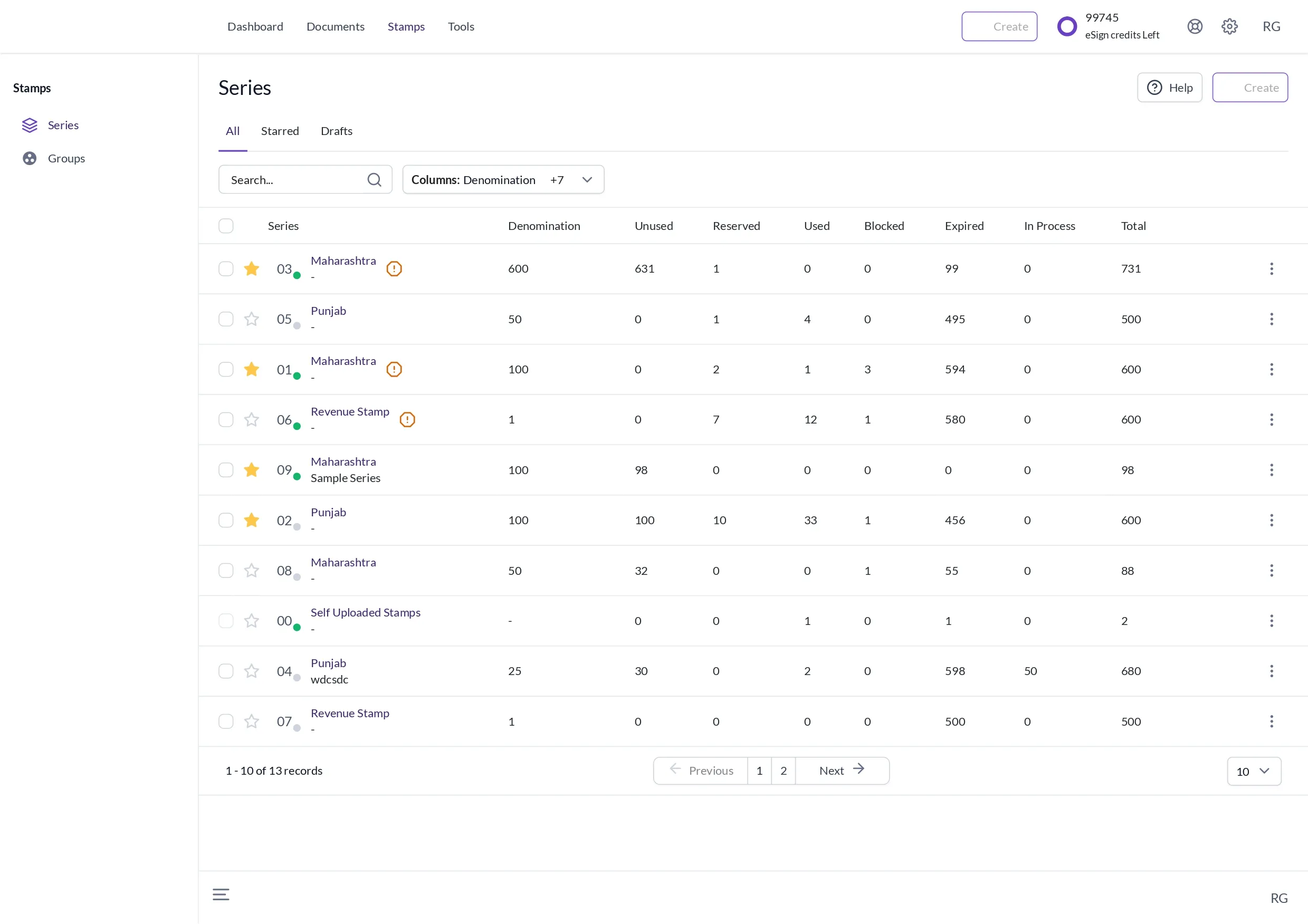This screenshot has width=1308, height=924.
Task: Open three-dot menu for series 09 row
Action: (1271, 470)
